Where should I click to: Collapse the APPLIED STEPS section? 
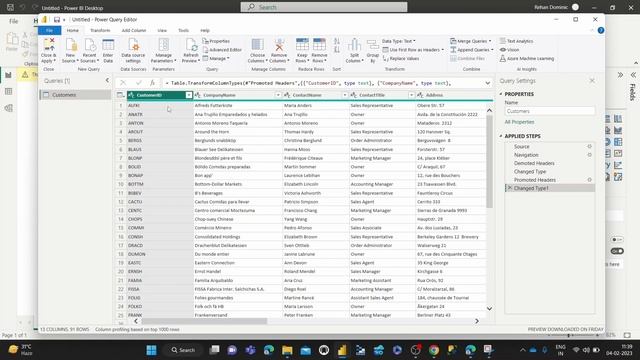[501, 136]
